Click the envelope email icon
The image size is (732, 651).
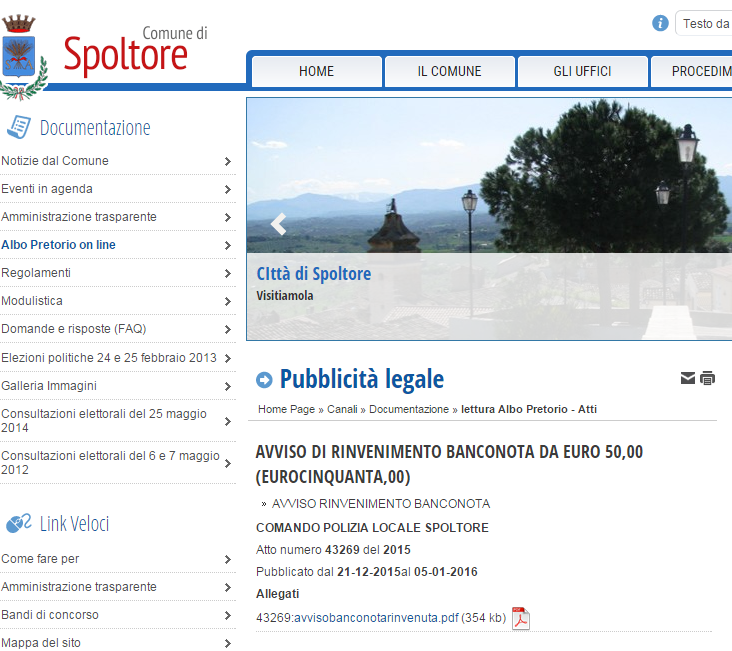(688, 378)
